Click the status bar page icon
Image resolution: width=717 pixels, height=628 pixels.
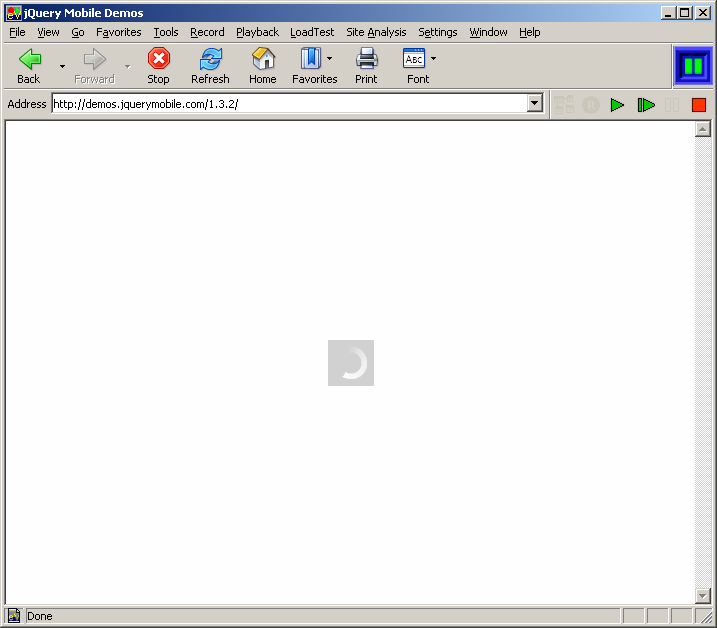click(14, 616)
